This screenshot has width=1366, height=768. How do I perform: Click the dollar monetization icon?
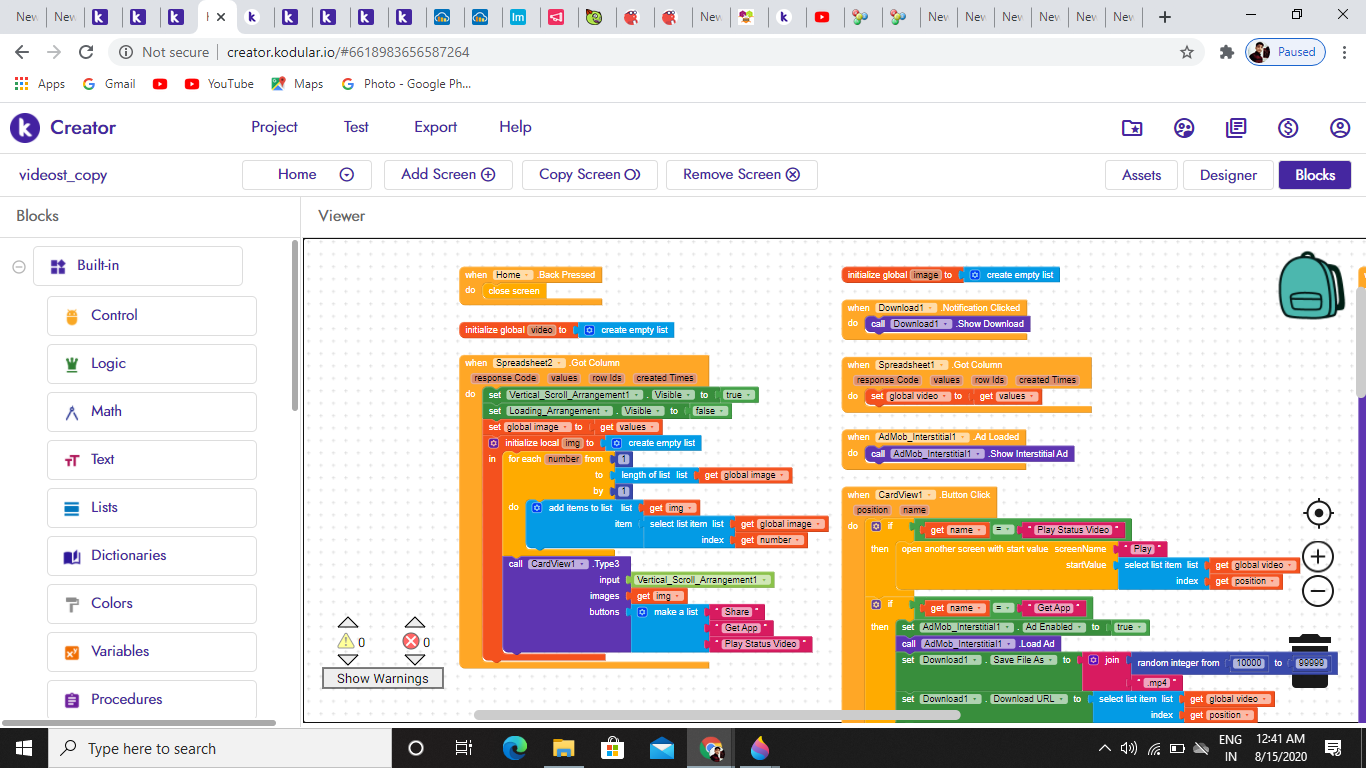[1288, 128]
